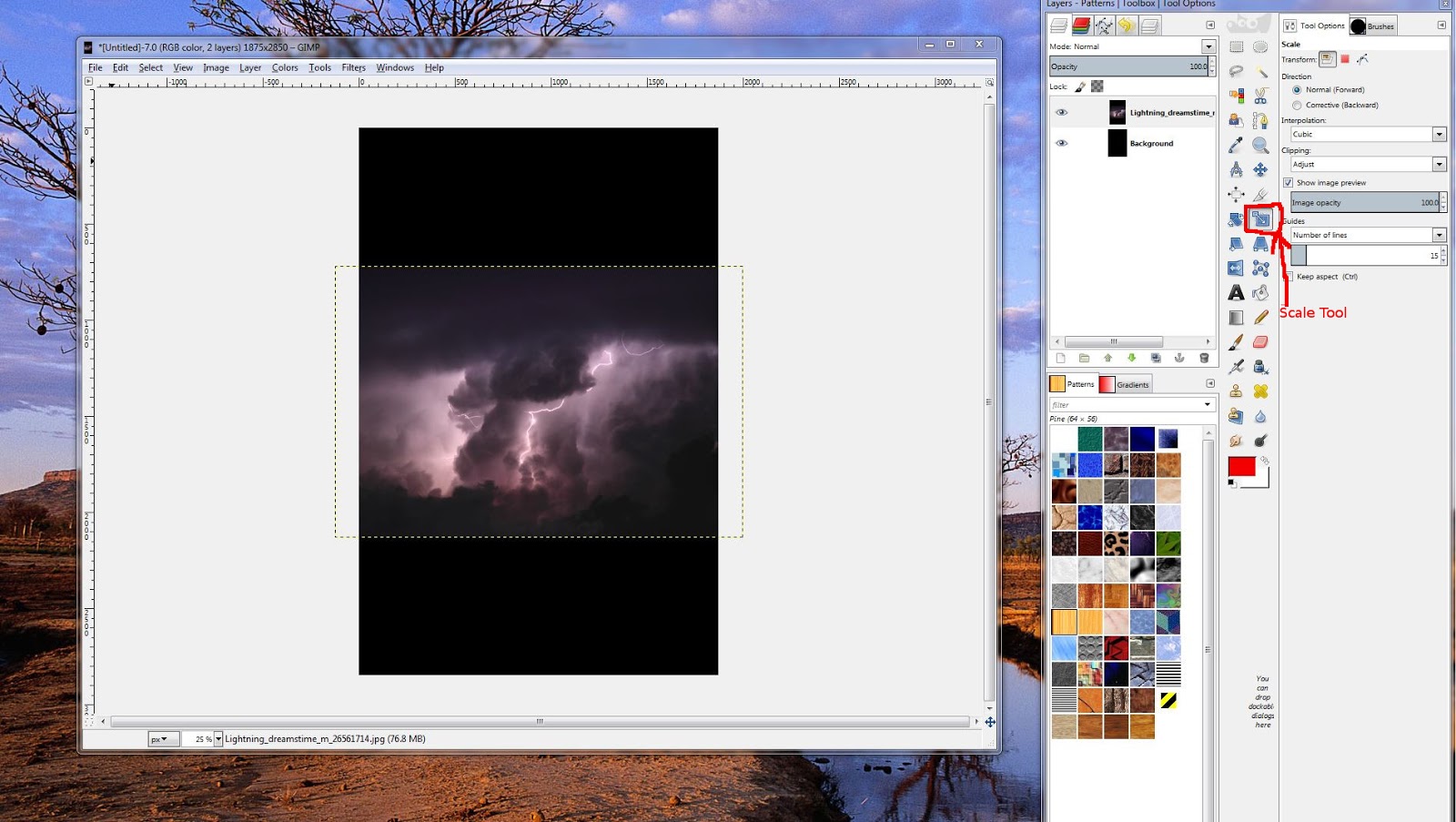Select the Ellipse Select tool
Screen dimensions: 1456x822
[1260, 46]
